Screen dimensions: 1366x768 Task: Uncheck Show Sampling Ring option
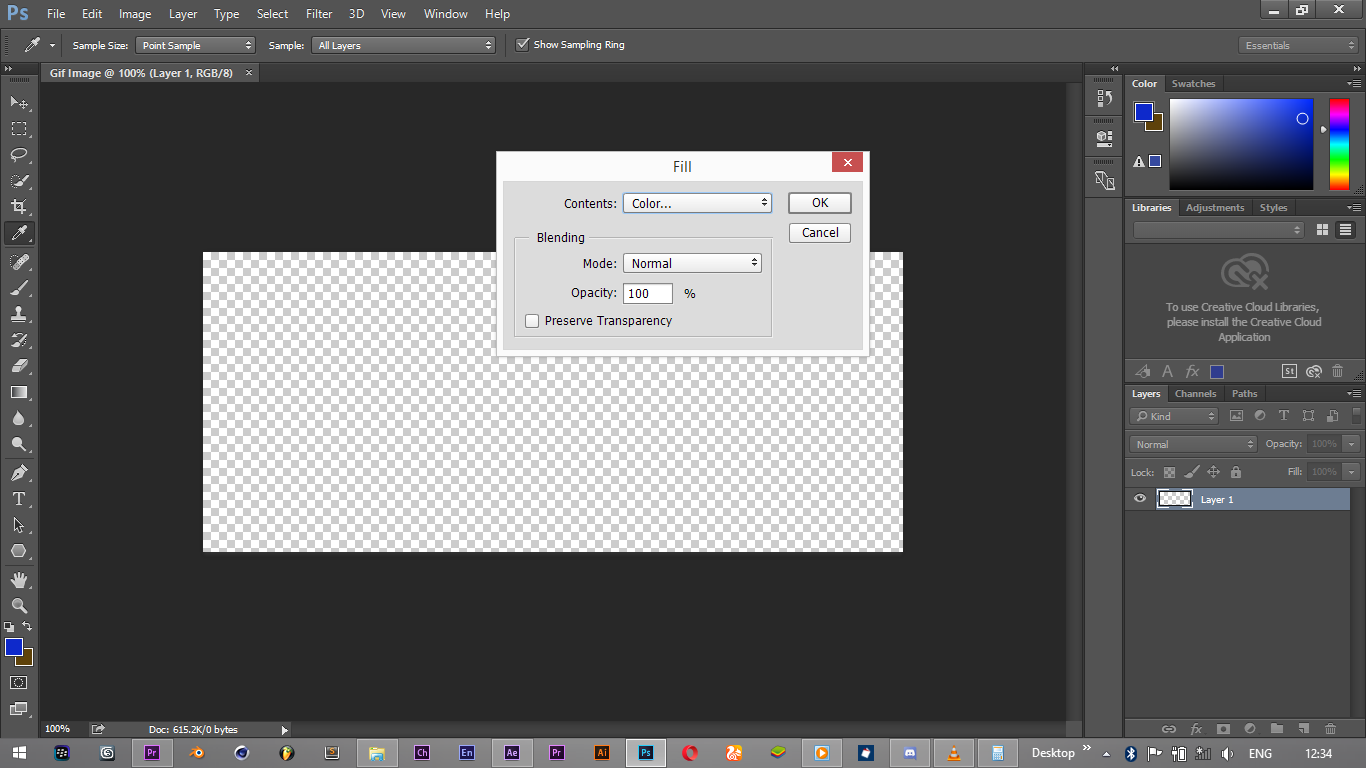click(522, 45)
